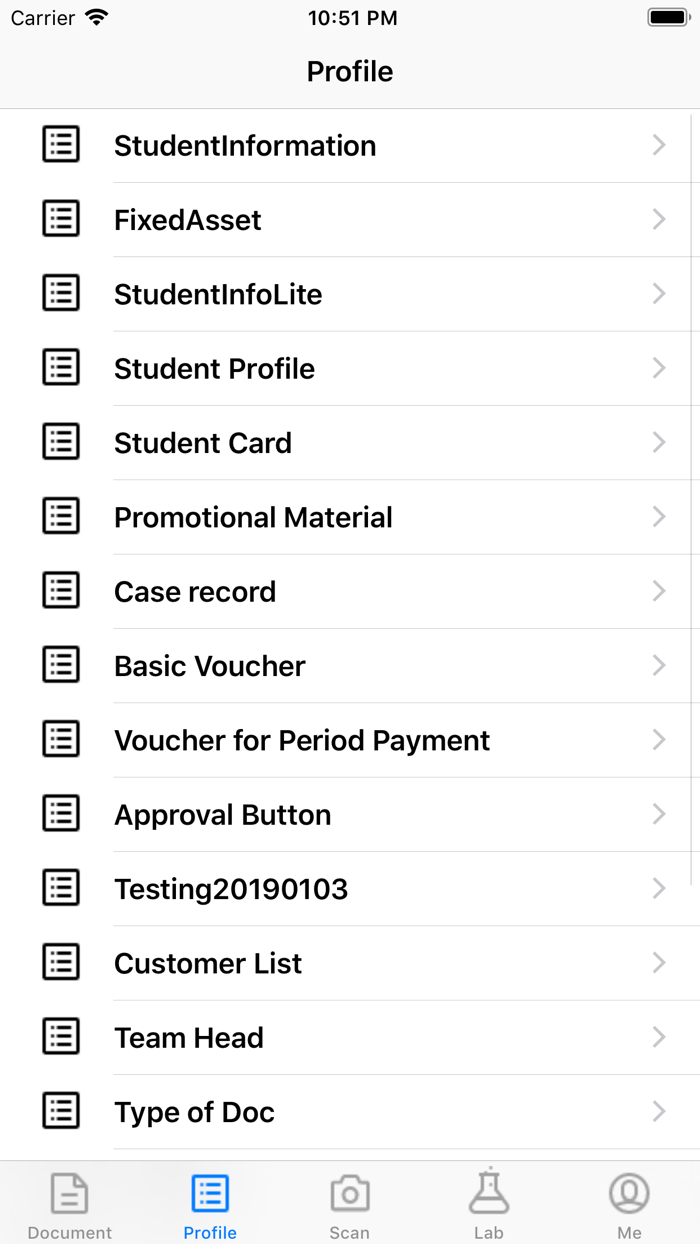Click the list icon beside Team Head
Viewport: 700px width, 1244px height.
click(60, 1037)
